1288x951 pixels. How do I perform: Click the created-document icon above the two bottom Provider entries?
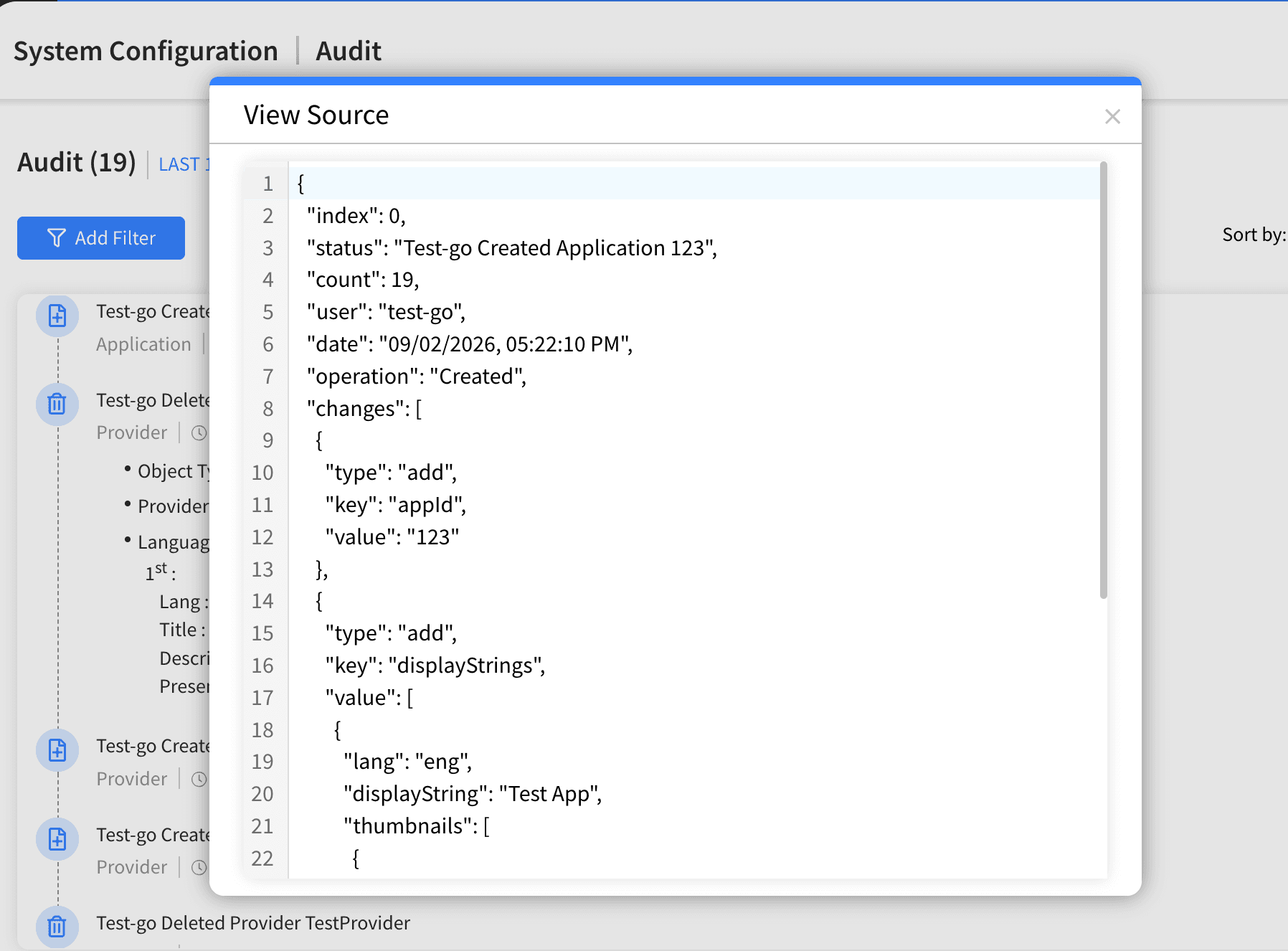tap(57, 750)
